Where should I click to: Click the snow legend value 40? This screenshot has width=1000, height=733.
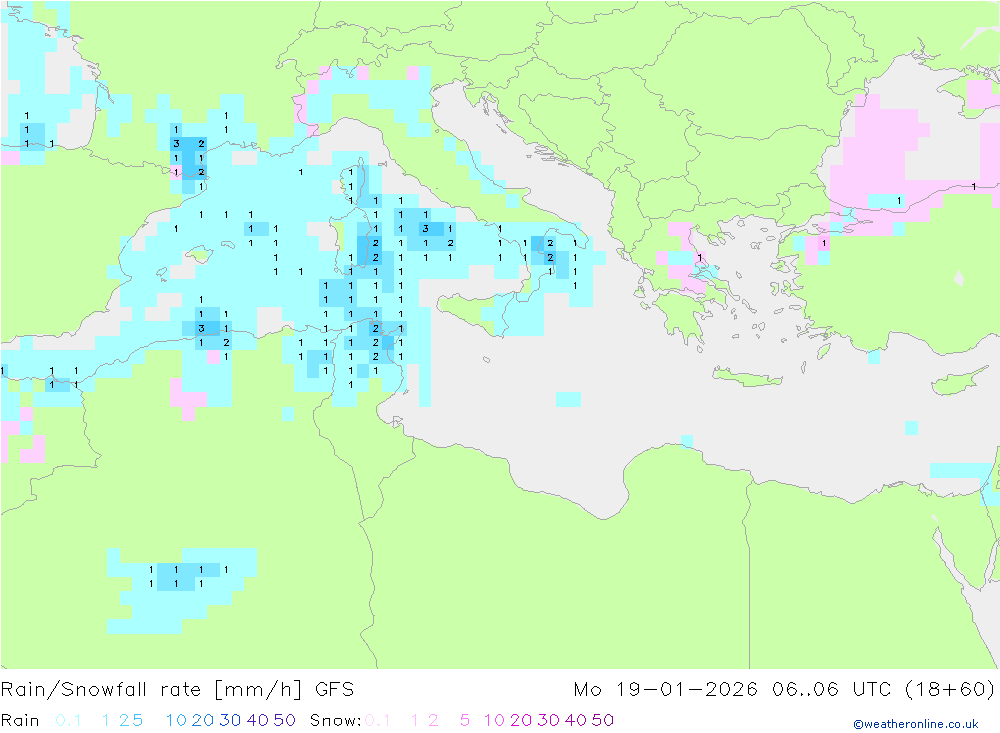coord(575,720)
